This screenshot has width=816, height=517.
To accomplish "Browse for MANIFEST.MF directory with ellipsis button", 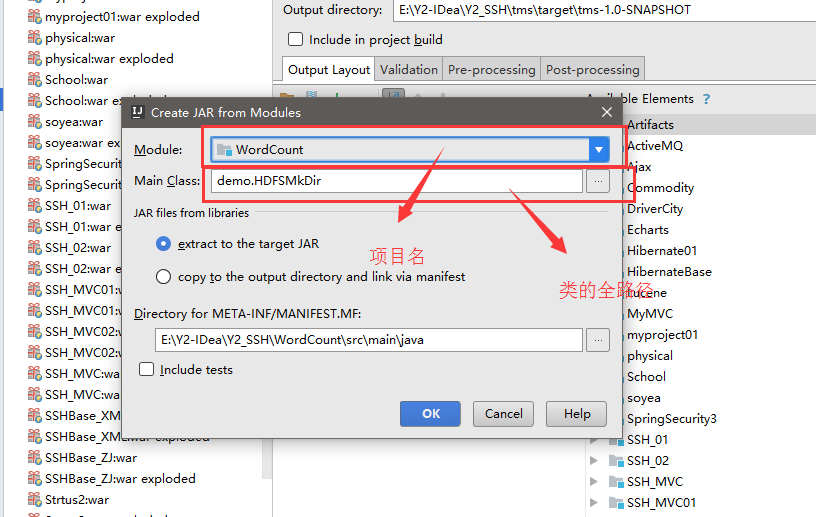I will (598, 340).
